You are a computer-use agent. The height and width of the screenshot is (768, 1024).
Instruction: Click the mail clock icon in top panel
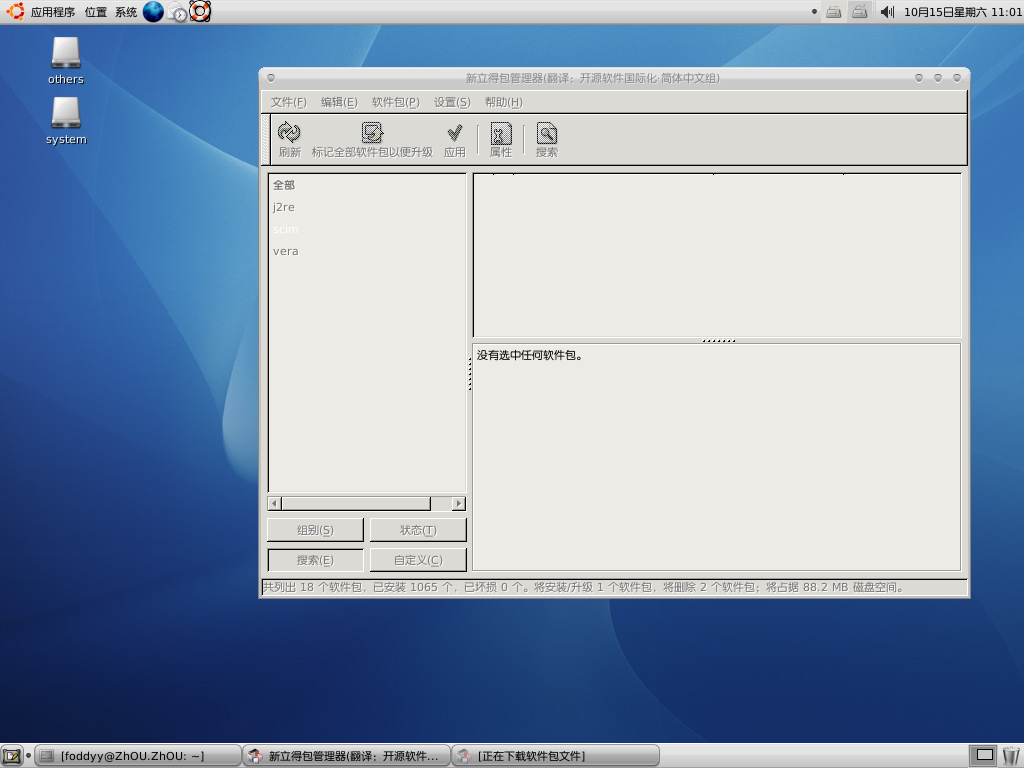[x=177, y=12]
